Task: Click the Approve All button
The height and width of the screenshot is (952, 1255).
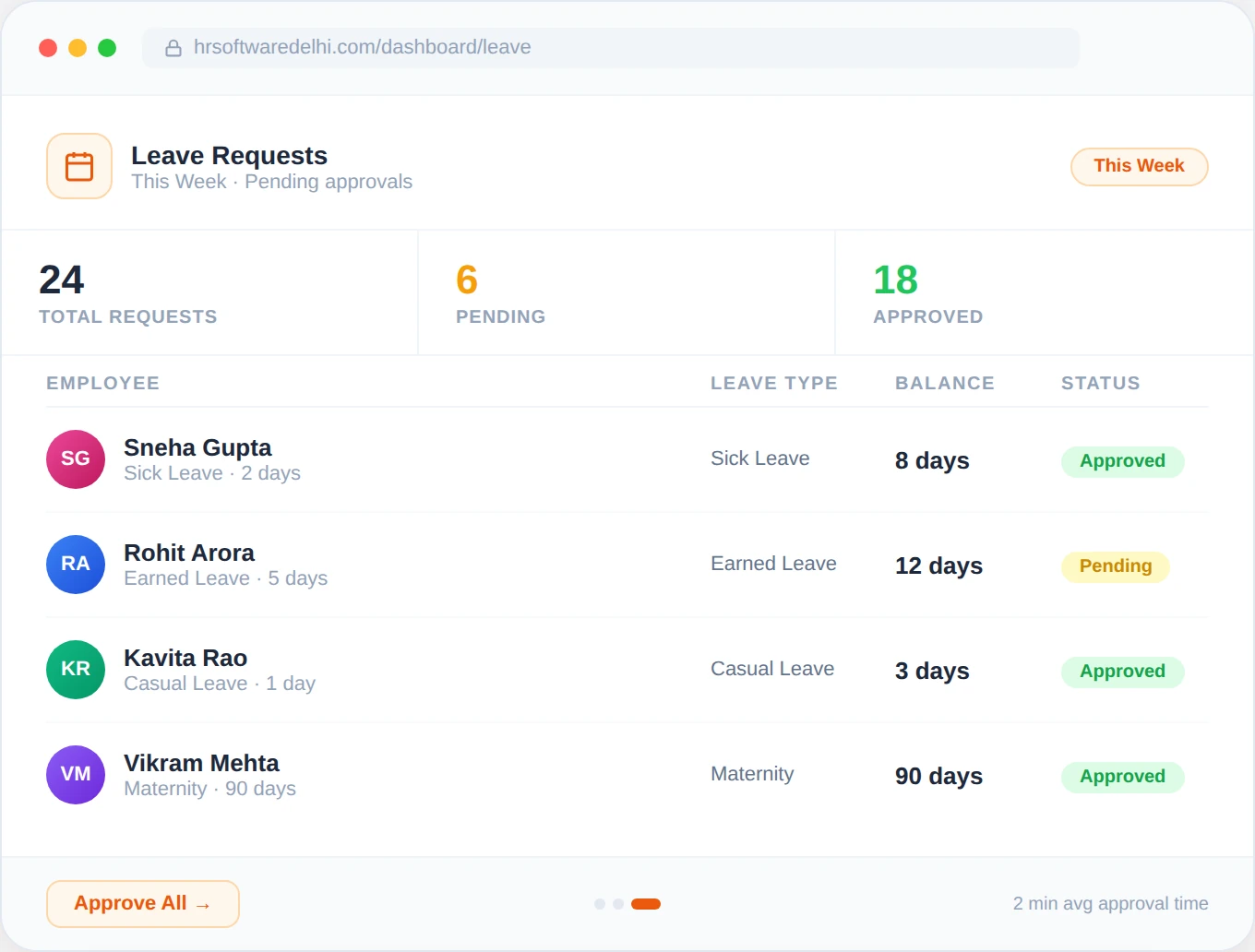Action: tap(142, 904)
